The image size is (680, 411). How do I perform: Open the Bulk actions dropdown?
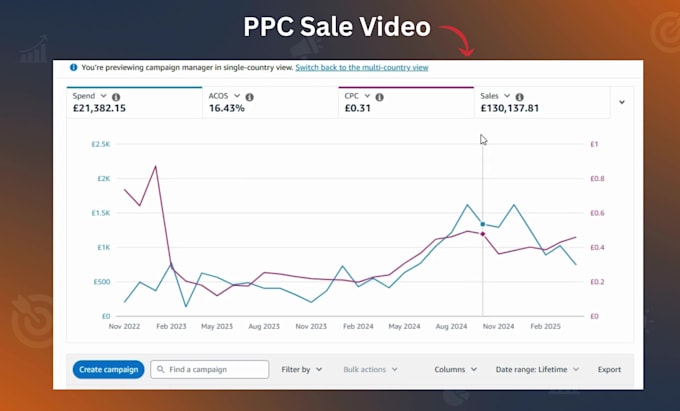pos(370,369)
